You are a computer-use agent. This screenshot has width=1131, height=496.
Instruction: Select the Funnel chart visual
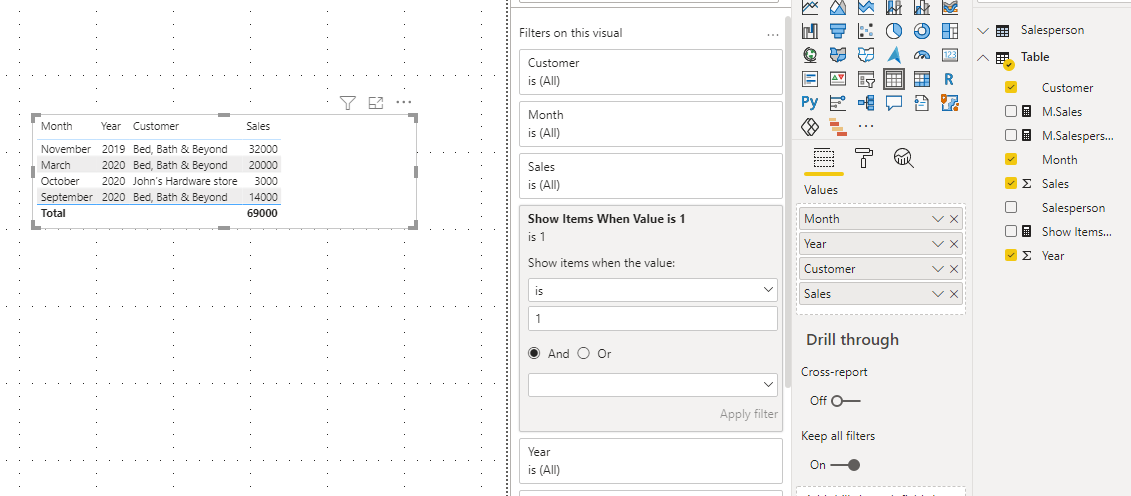tap(837, 31)
